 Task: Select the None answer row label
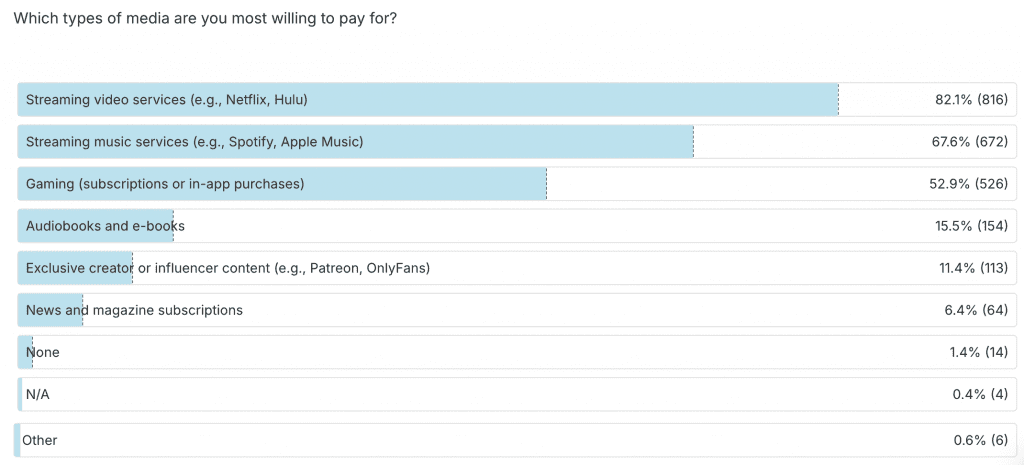click(x=43, y=352)
